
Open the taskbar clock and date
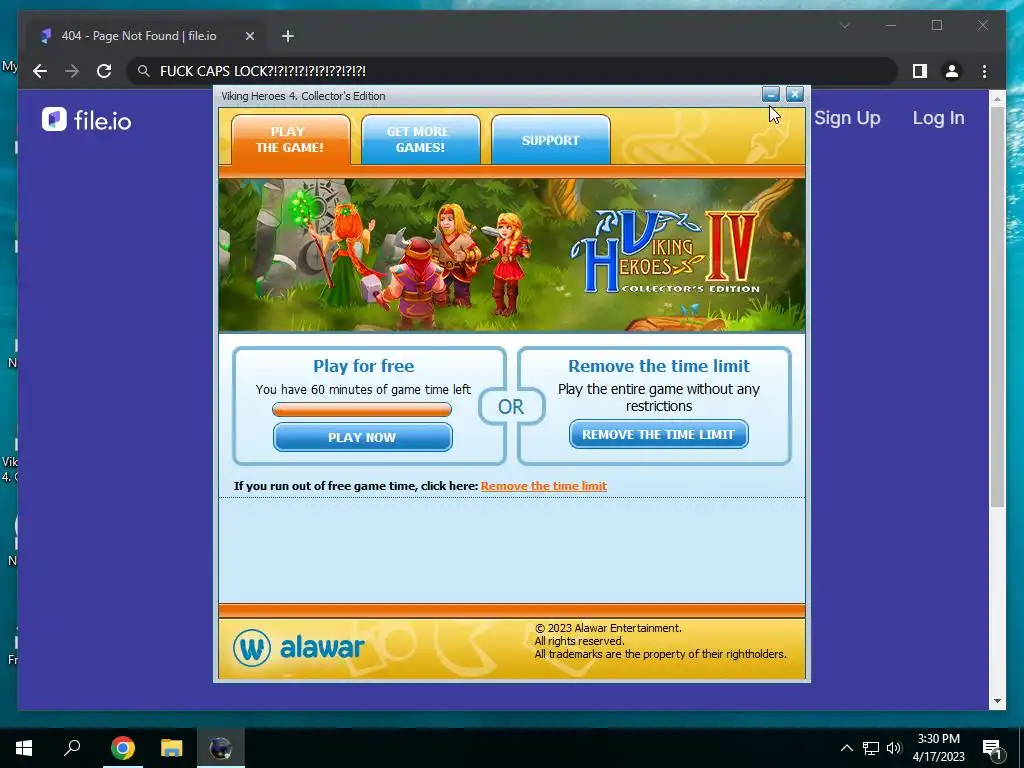pyautogui.click(x=938, y=748)
